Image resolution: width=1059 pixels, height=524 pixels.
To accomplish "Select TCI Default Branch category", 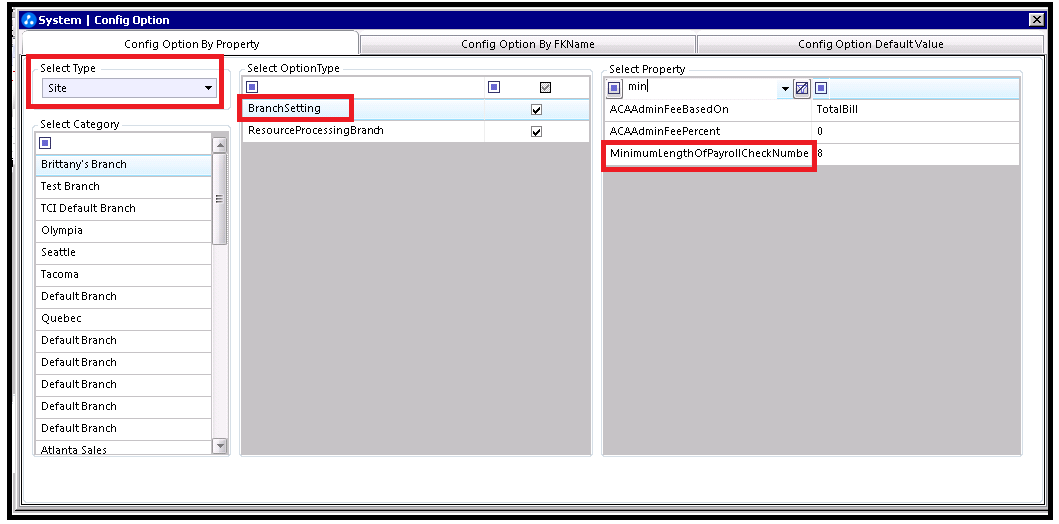I will (124, 209).
